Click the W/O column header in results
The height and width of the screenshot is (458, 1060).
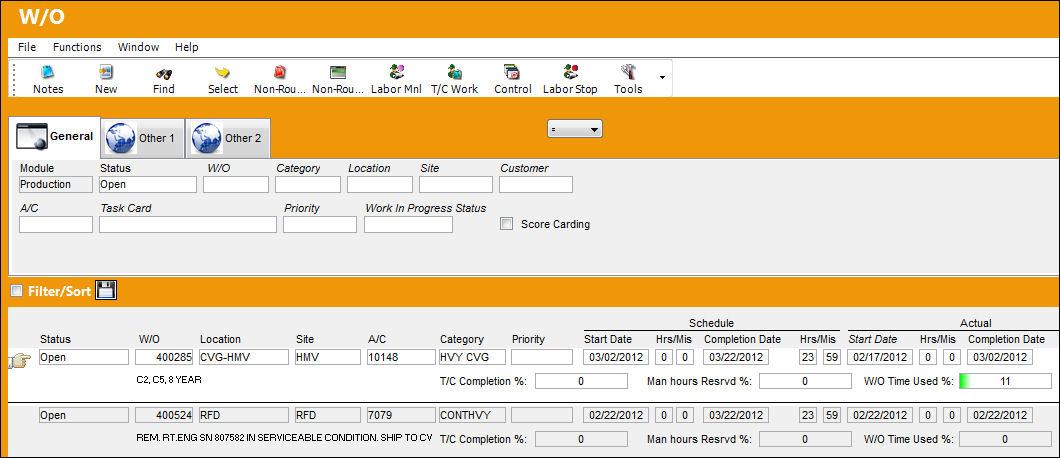[x=149, y=340]
